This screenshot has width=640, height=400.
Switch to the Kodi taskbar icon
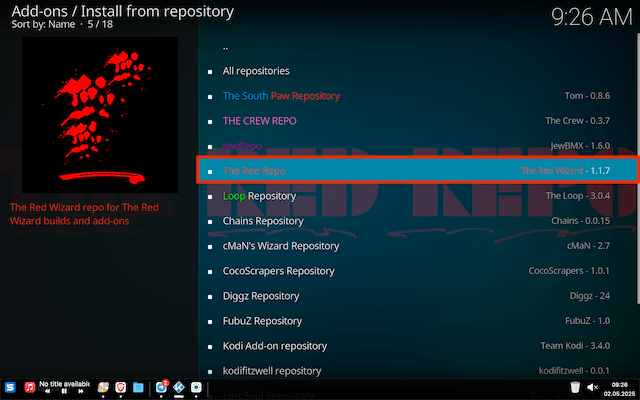coord(179,387)
